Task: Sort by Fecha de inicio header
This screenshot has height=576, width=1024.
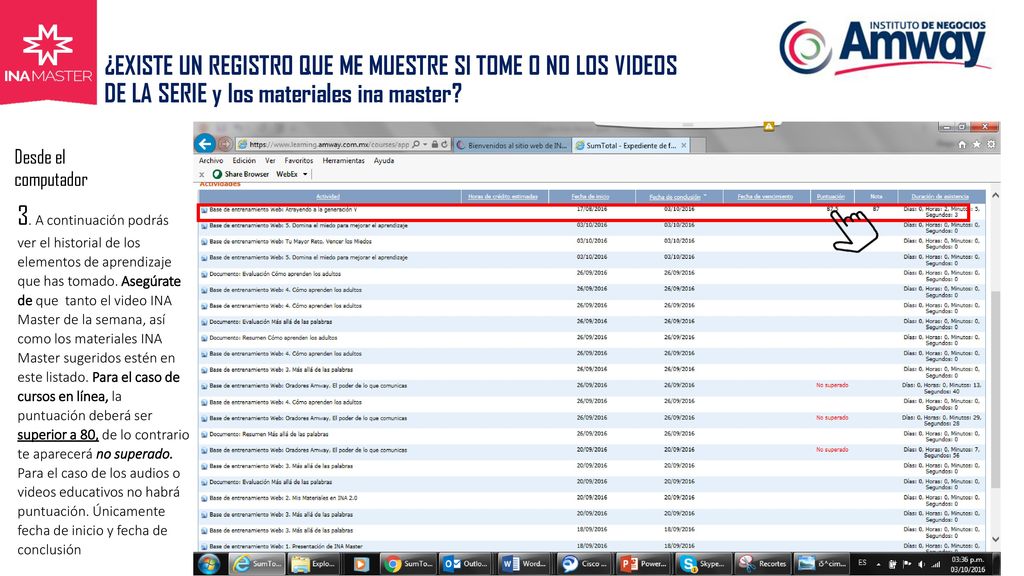Action: click(x=590, y=197)
